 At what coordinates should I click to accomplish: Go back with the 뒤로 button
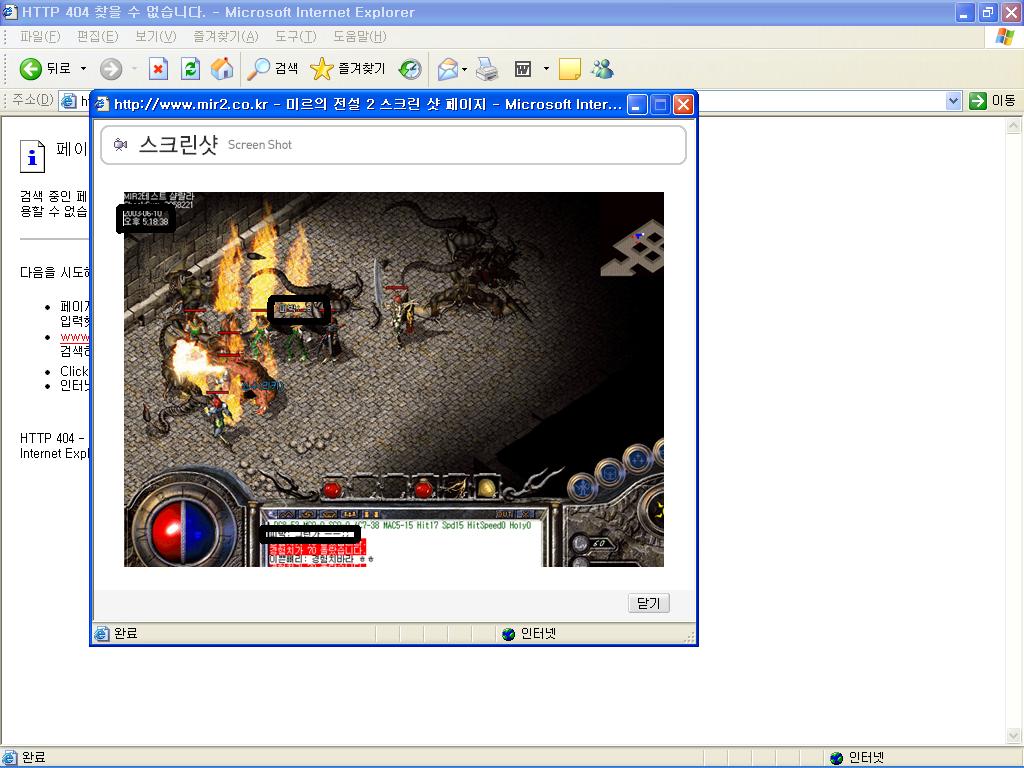click(x=44, y=69)
